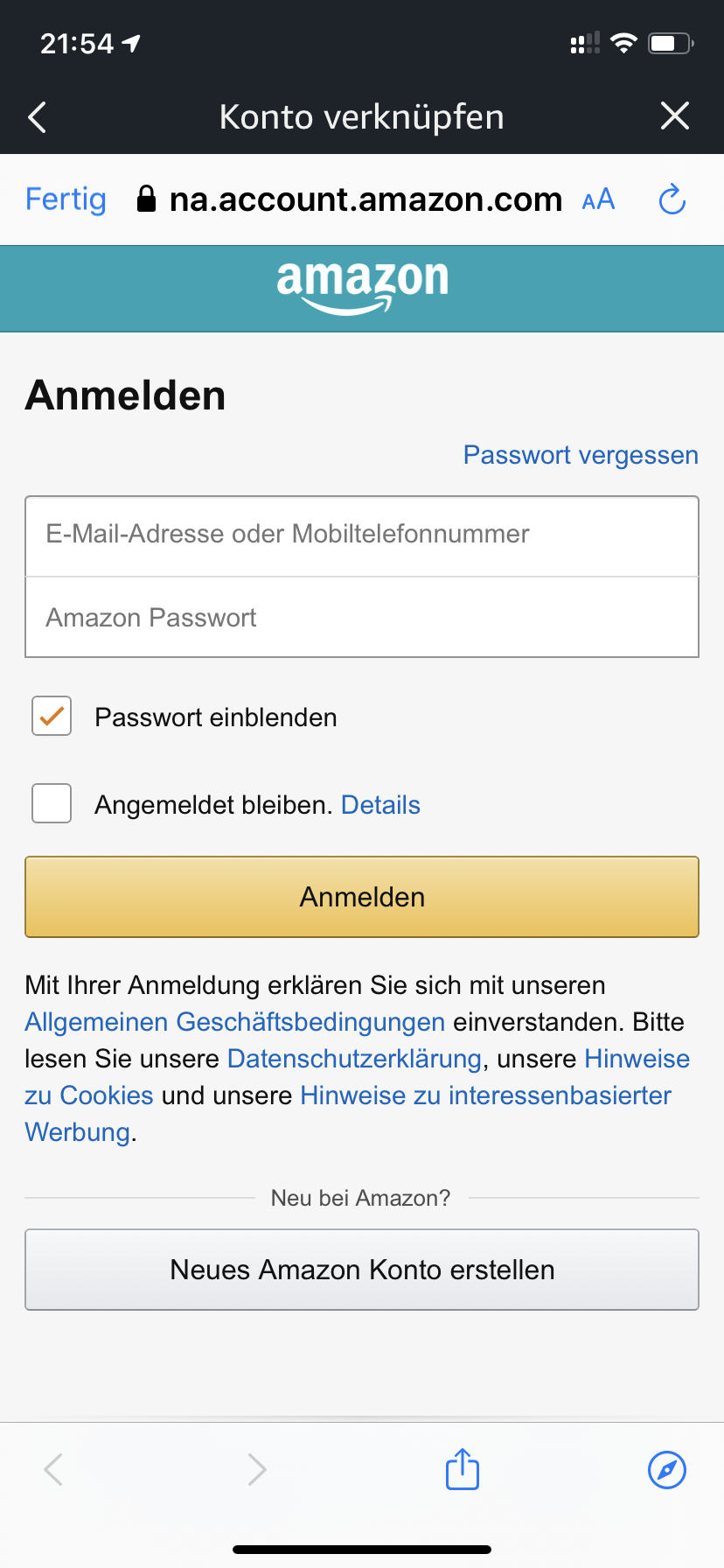Enable Angemeldet bleiben checkbox
724x1568 pixels.
pos(52,803)
